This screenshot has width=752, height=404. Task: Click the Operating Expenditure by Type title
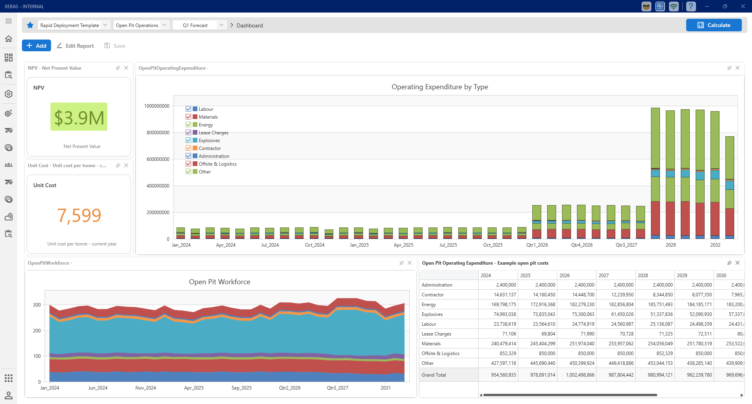coord(440,87)
